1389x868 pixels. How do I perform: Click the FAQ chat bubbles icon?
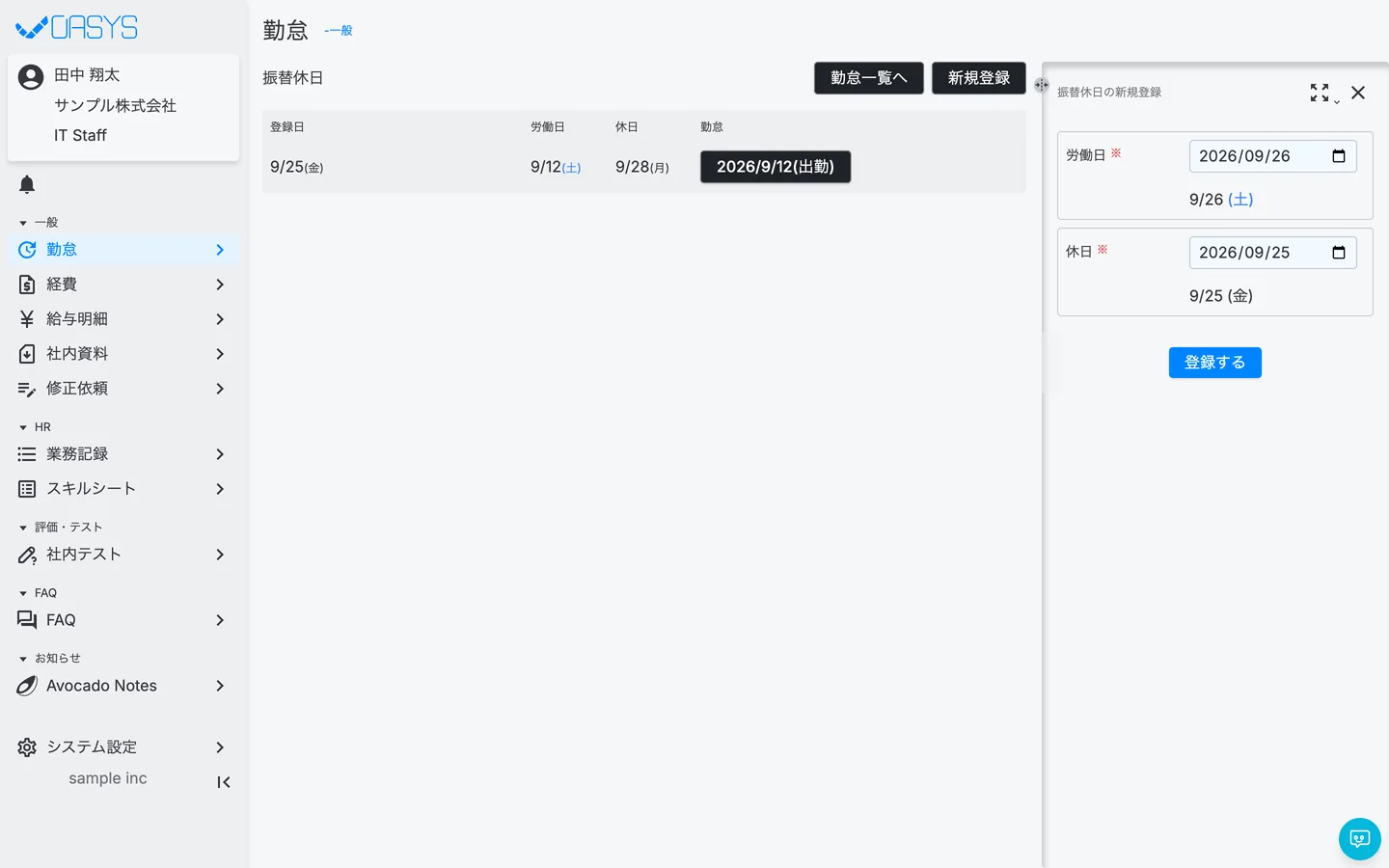(27, 620)
